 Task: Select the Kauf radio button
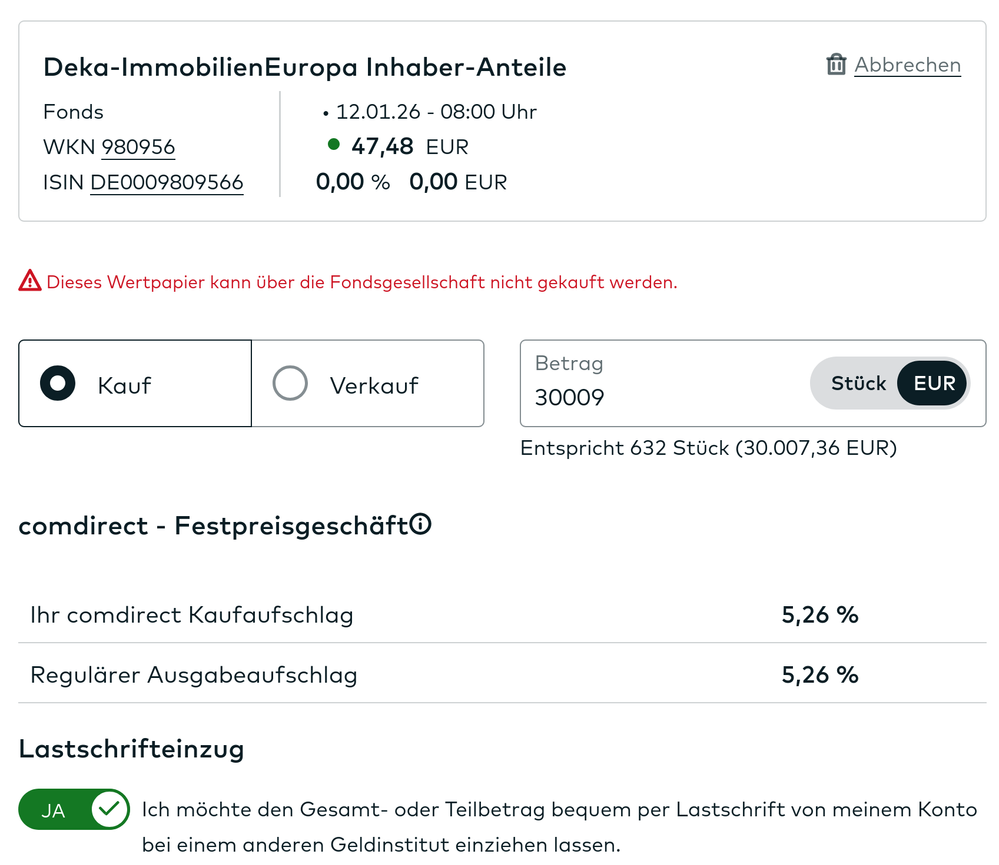57,383
